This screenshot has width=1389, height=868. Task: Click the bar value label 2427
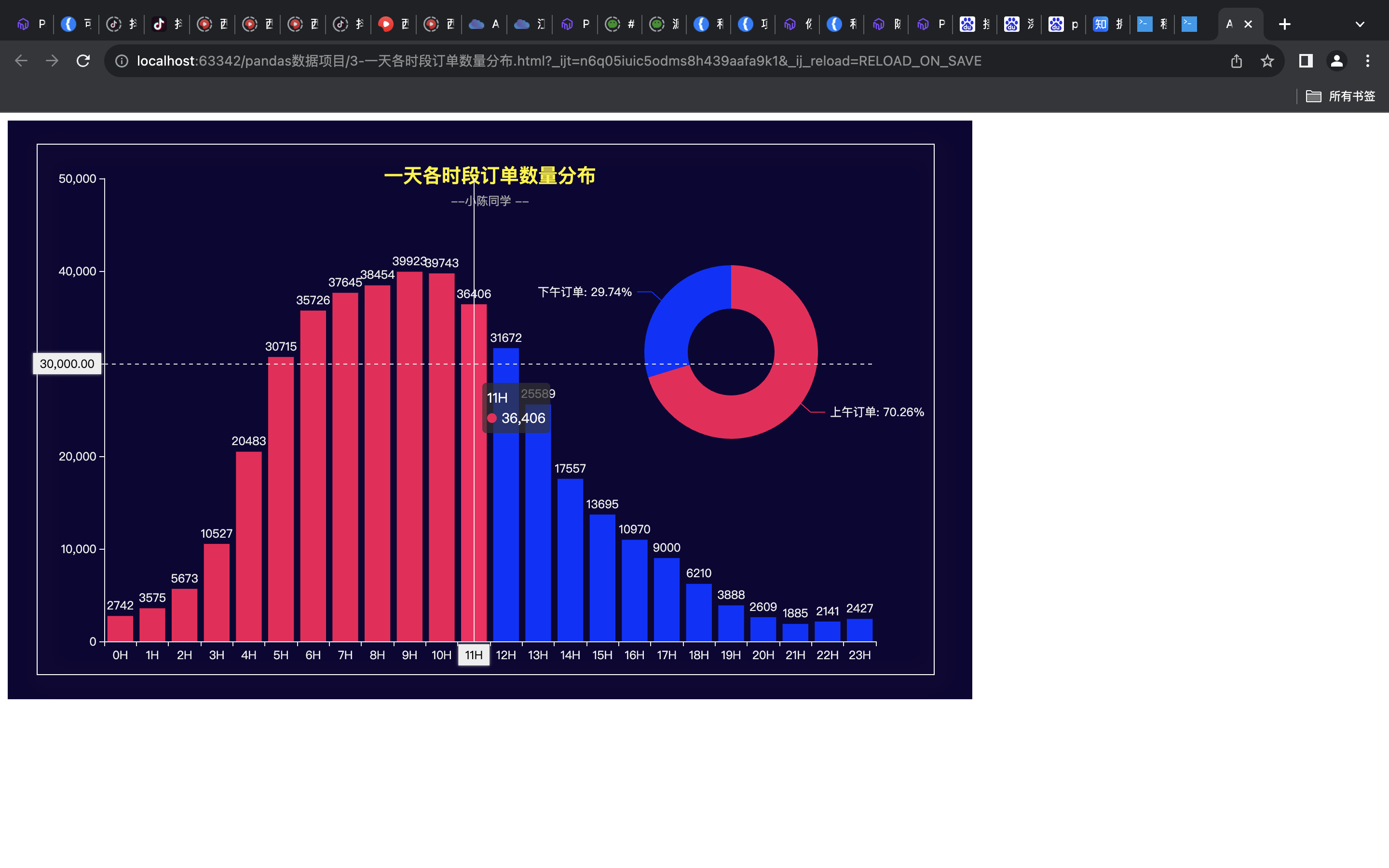coord(859,608)
